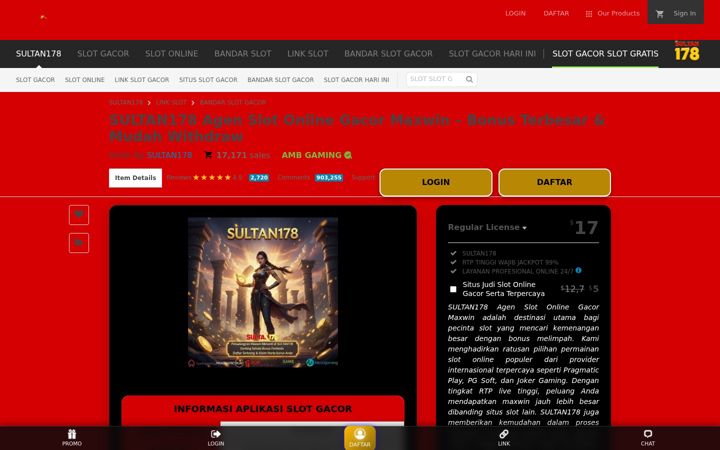
Task: Open BANDAR SLOT GACOR main navigation item
Action: pos(388,54)
